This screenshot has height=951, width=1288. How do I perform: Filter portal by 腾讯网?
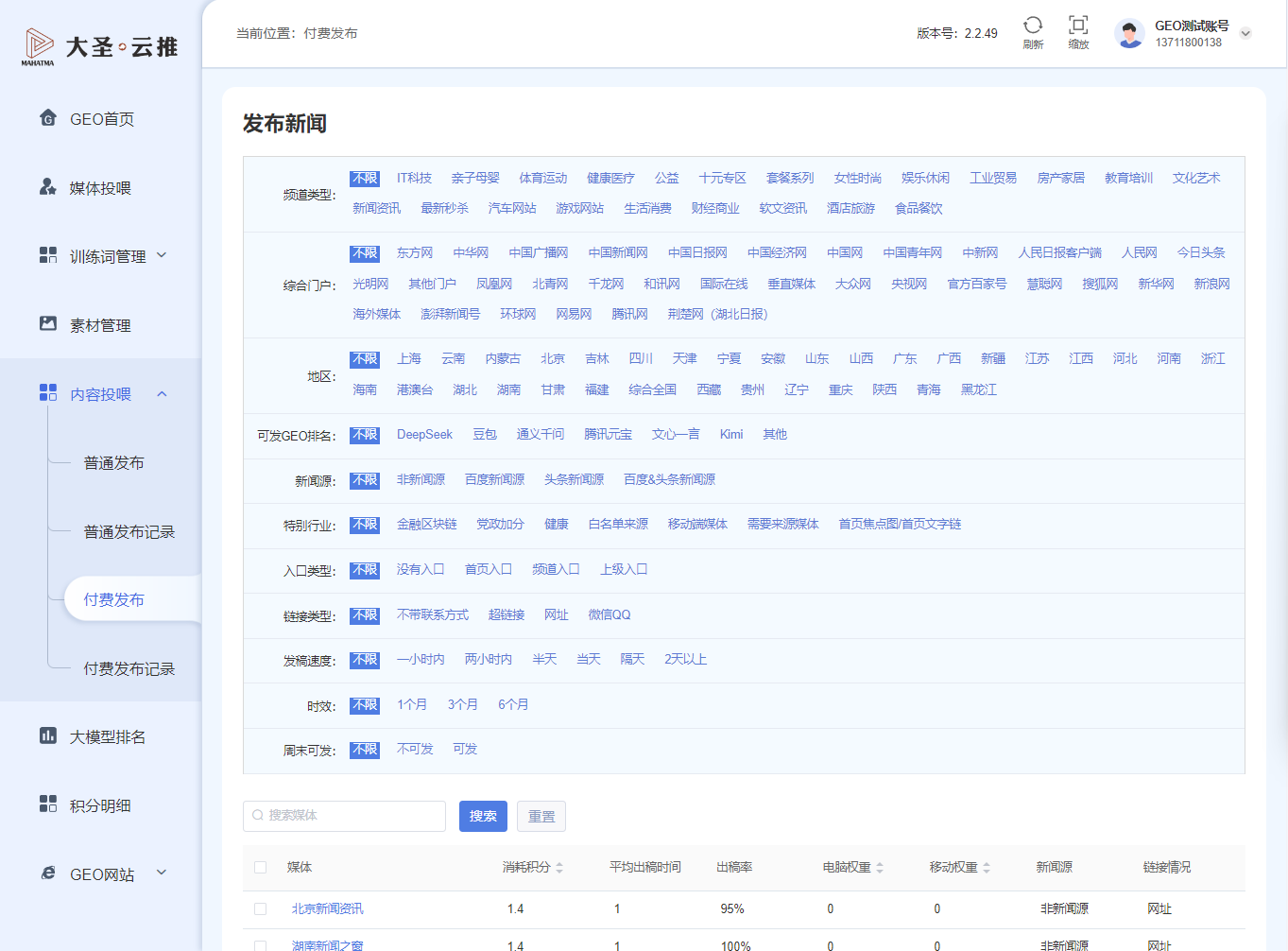click(629, 315)
